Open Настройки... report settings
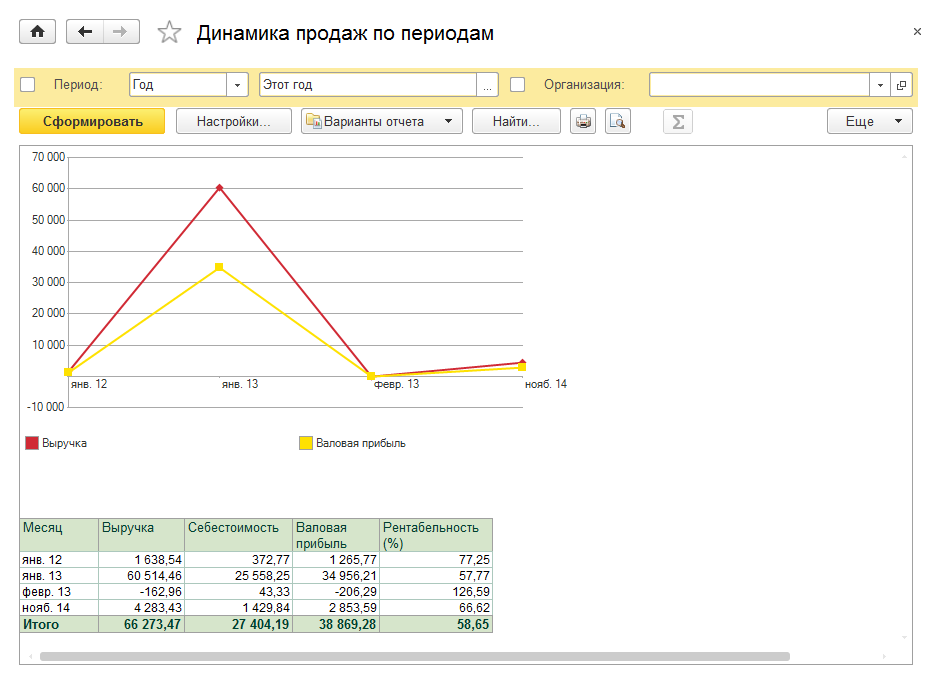 pos(234,122)
